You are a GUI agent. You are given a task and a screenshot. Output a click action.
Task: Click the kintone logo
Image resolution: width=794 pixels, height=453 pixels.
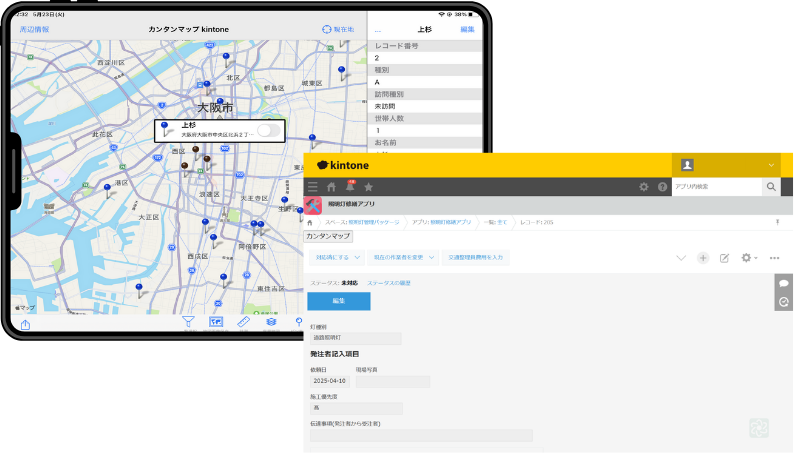[343, 165]
